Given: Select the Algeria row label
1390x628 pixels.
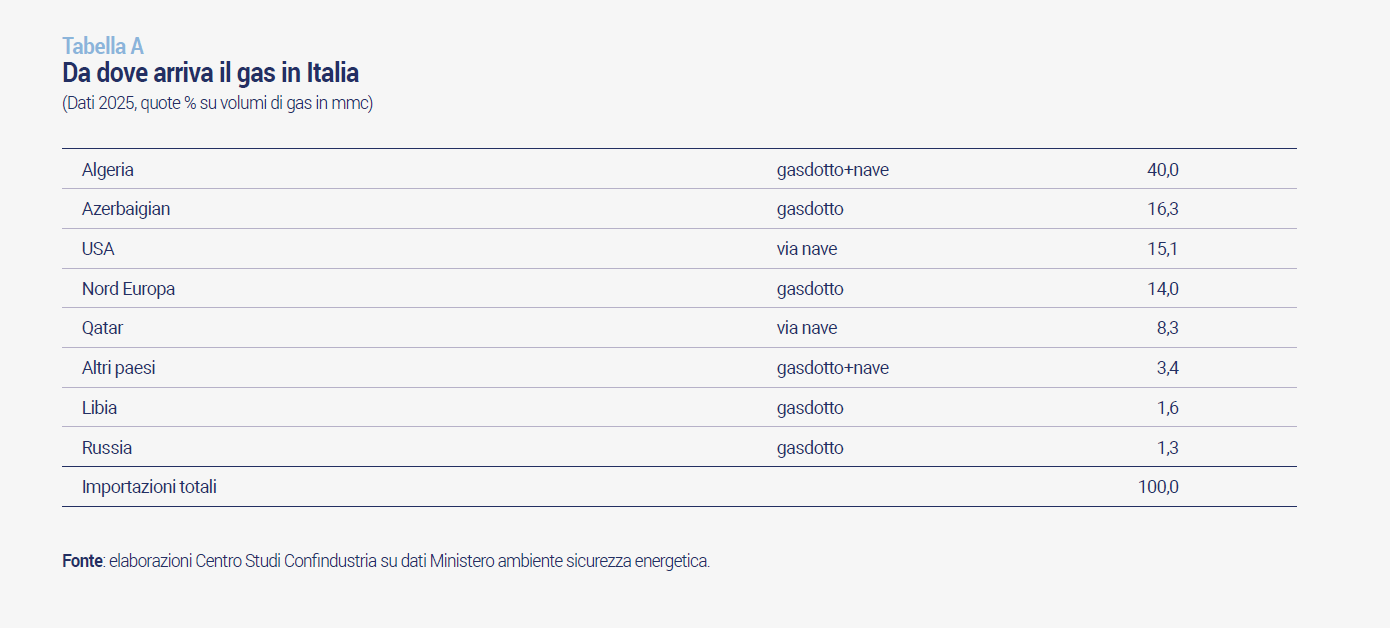Looking at the screenshot, I should [108, 170].
